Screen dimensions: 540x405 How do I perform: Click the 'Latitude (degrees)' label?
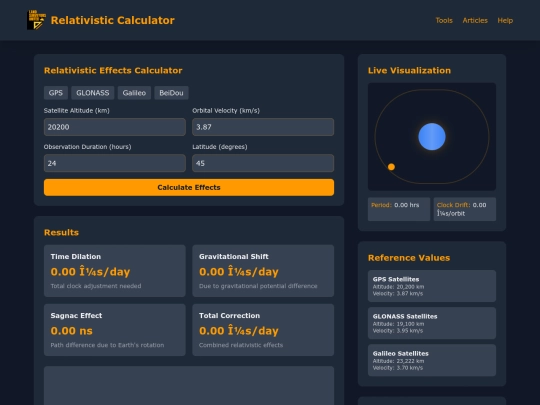pos(220,147)
